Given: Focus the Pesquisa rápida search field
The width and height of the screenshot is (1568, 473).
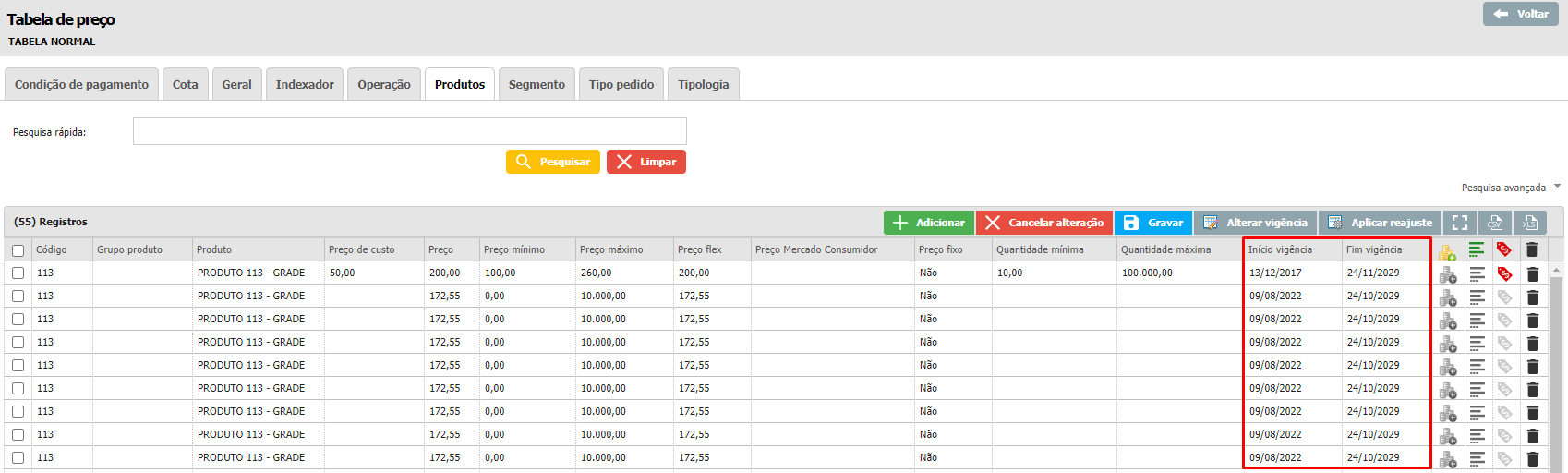Looking at the screenshot, I should pyautogui.click(x=410, y=131).
